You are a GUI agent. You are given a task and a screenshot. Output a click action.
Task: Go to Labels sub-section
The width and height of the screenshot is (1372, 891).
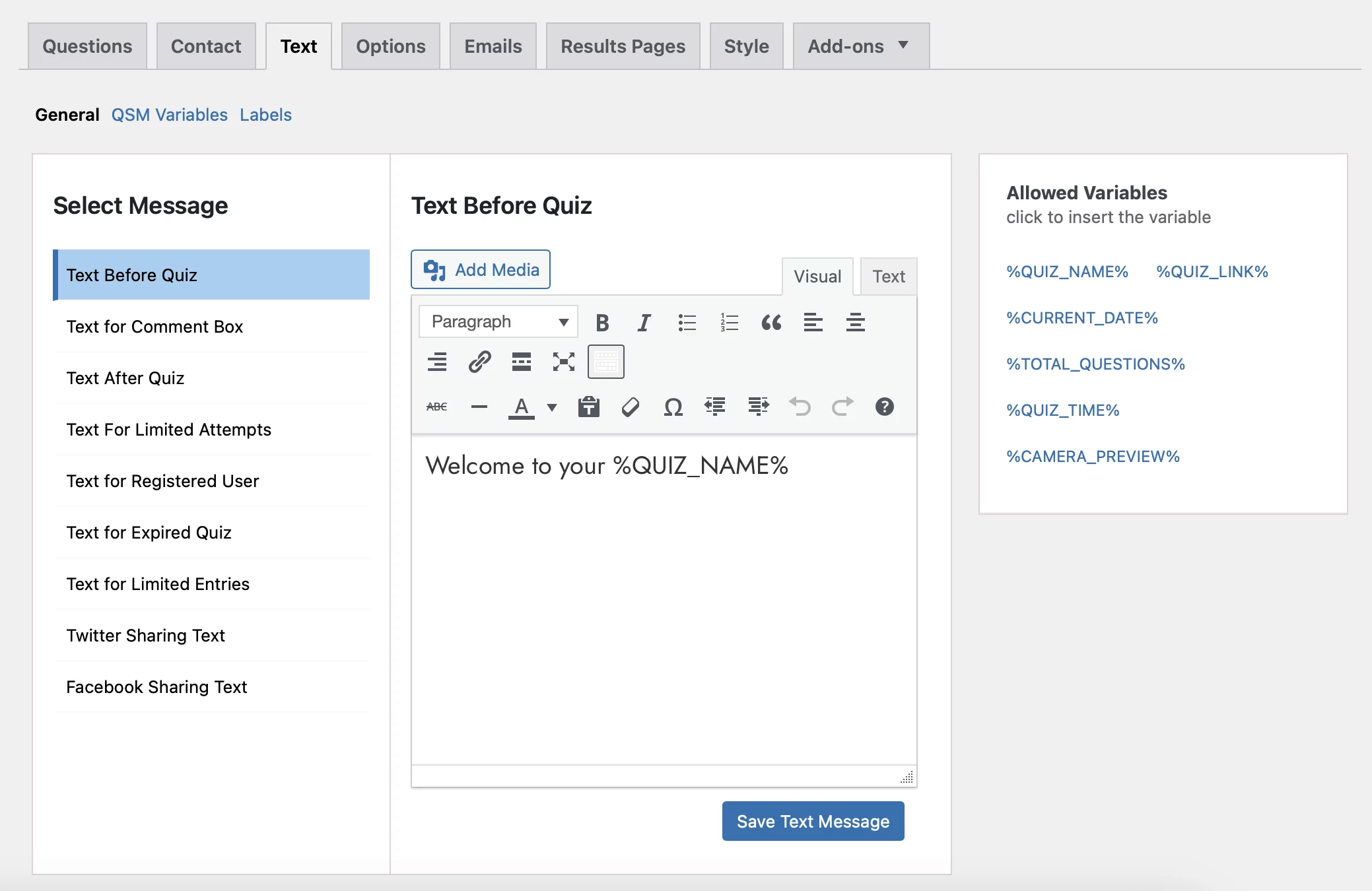pyautogui.click(x=265, y=115)
